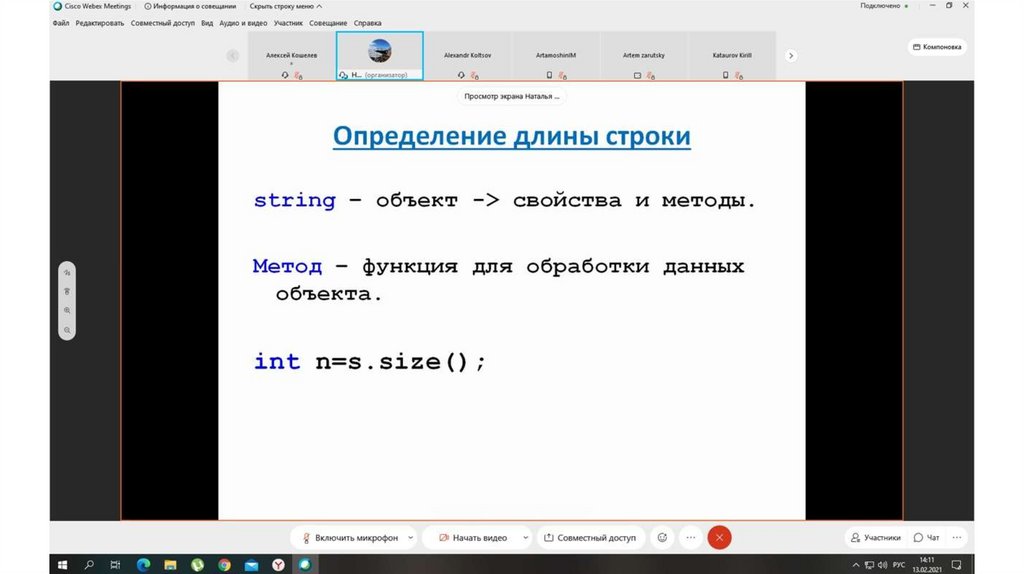Click Webex icon in taskbar
1024x574 pixels.
[x=305, y=565]
